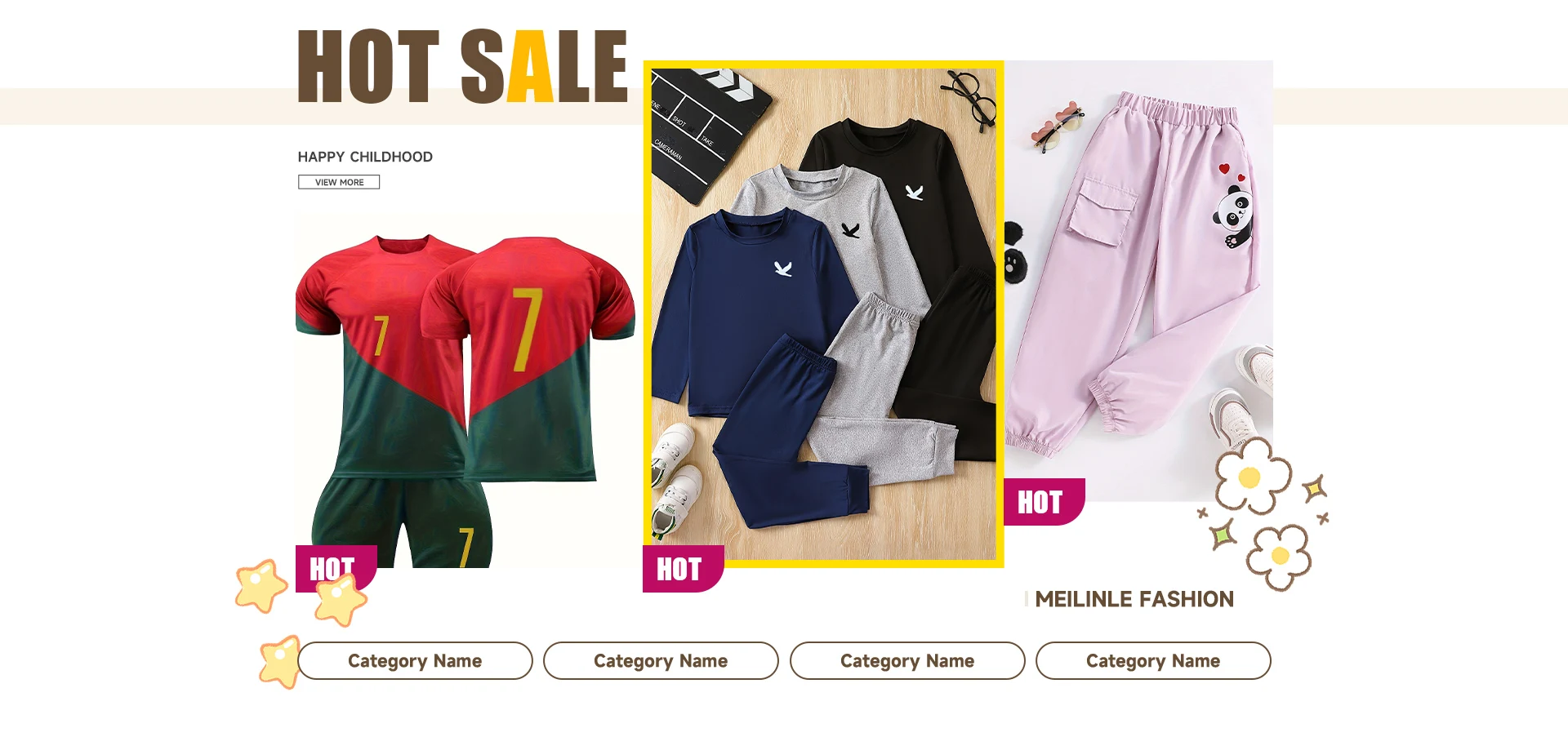Click the MEILINLE FASHION brand text
Screen dimensions: 1568x737
click(x=1134, y=599)
